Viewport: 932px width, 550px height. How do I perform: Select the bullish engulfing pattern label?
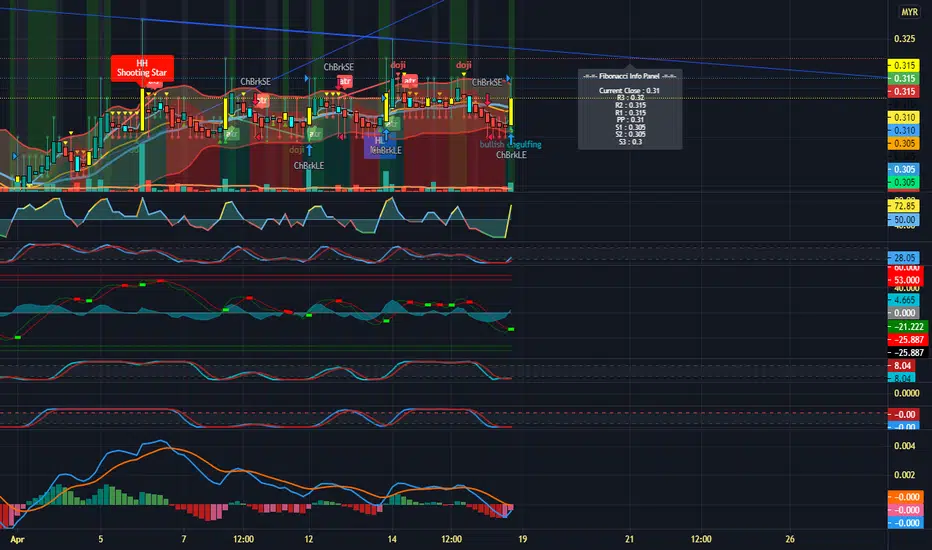[511, 144]
